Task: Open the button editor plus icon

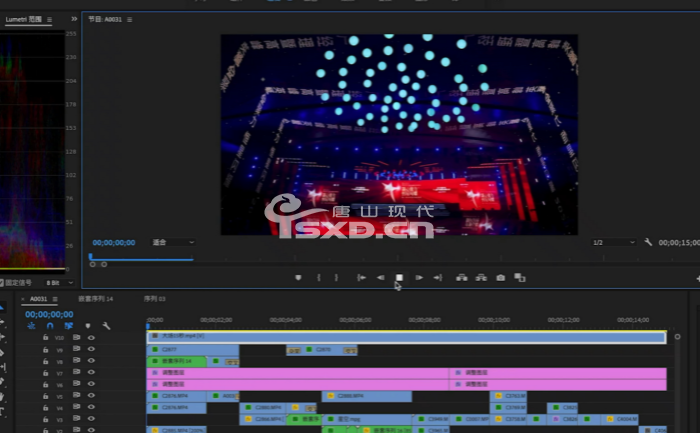Action: [x=698, y=278]
